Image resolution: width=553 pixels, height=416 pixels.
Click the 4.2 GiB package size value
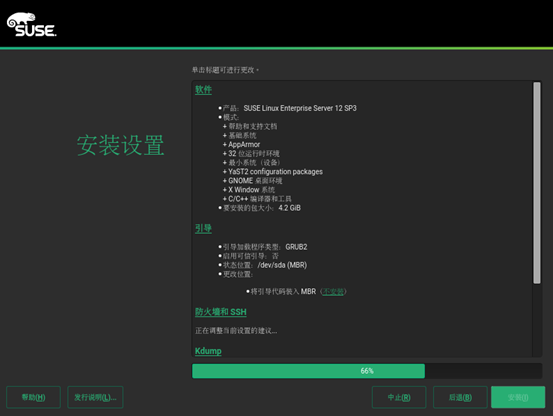tap(290, 208)
